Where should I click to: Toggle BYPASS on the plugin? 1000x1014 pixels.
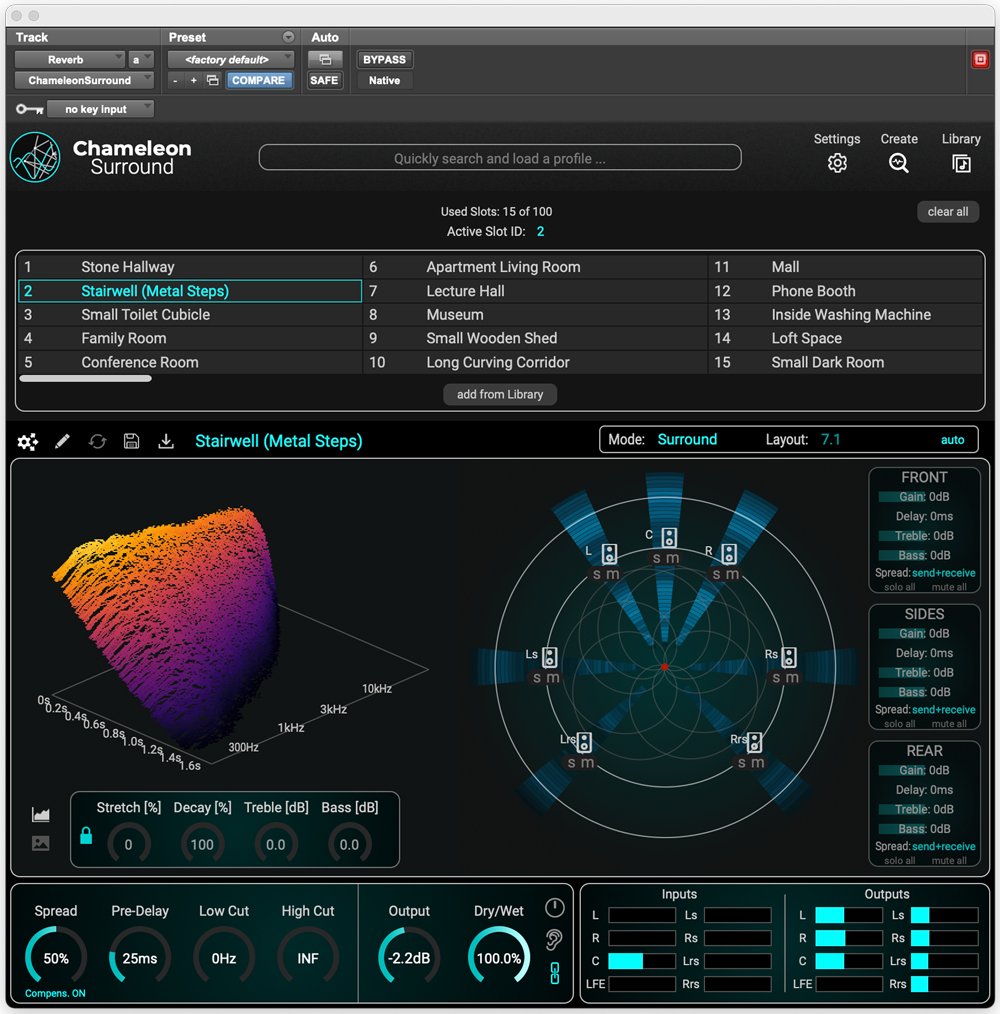(x=384, y=59)
